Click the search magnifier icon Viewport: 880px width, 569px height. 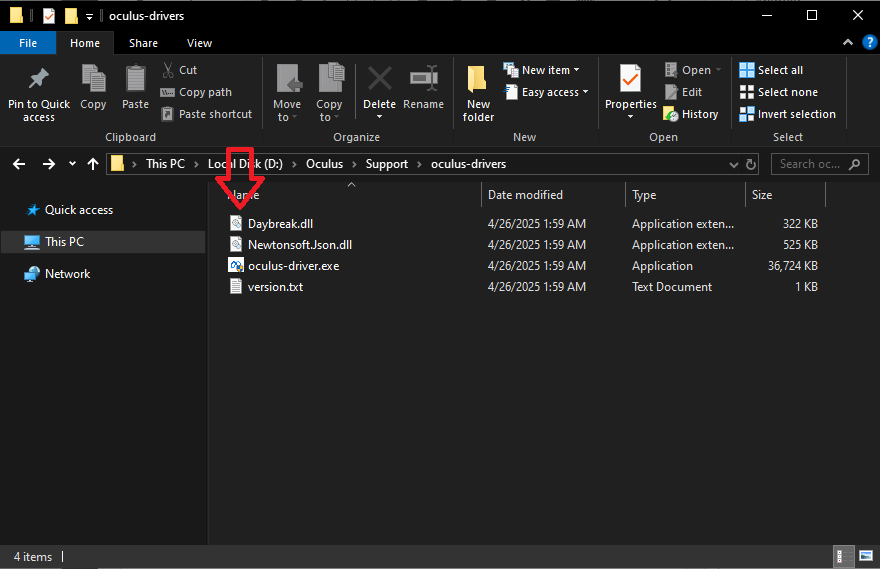(x=855, y=164)
